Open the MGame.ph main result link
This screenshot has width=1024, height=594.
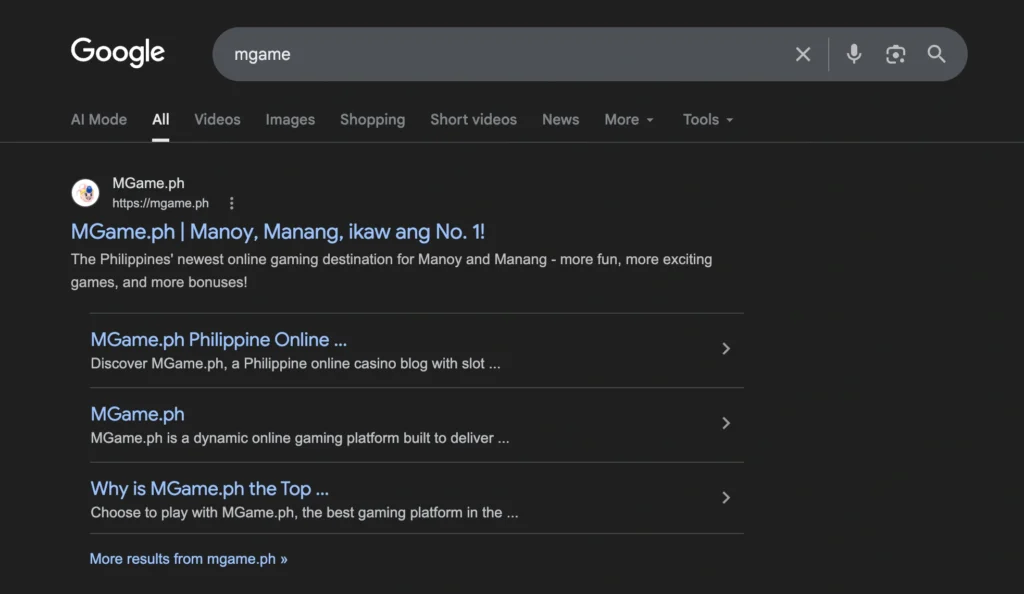(277, 231)
